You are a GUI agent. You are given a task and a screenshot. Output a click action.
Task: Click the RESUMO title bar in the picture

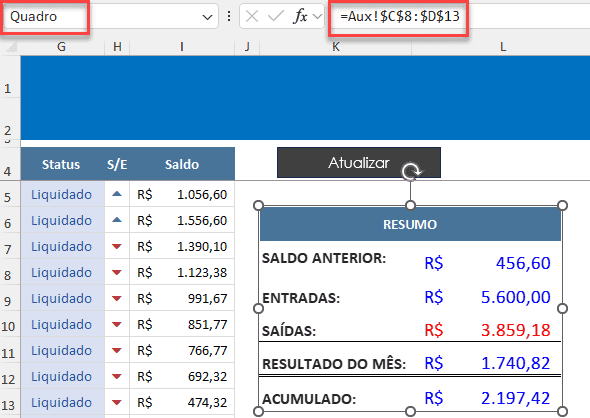(410, 224)
